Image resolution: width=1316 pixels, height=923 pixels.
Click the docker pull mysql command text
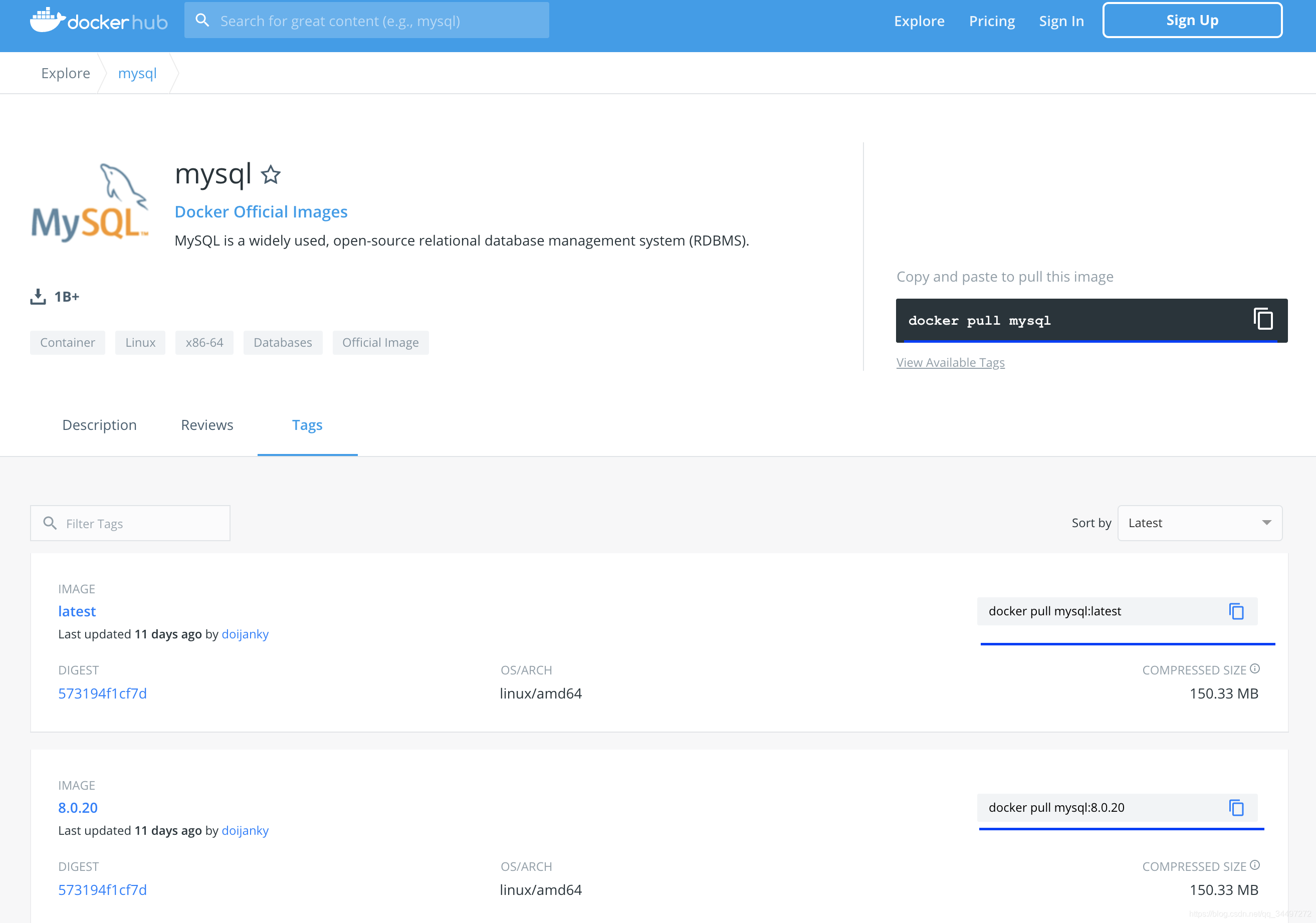click(x=980, y=321)
